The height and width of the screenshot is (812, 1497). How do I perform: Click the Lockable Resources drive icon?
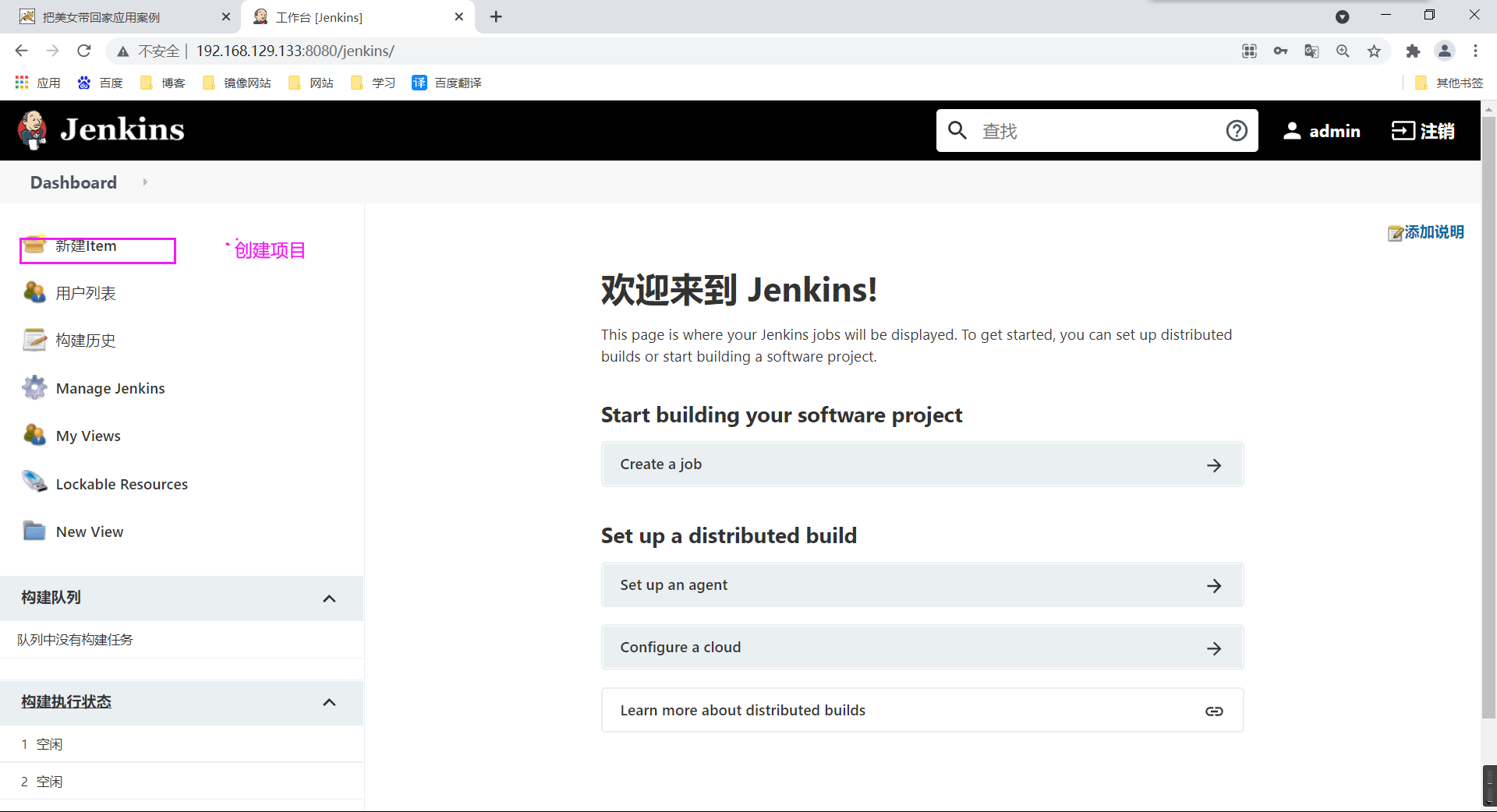(x=34, y=483)
